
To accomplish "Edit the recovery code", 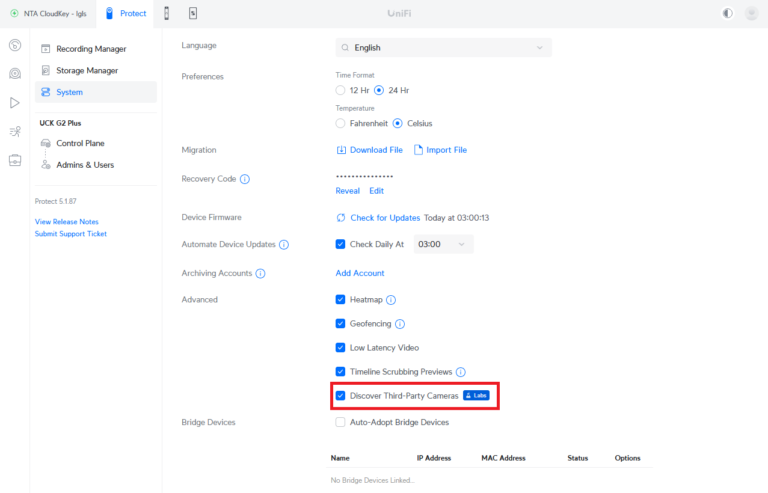I will pos(376,191).
